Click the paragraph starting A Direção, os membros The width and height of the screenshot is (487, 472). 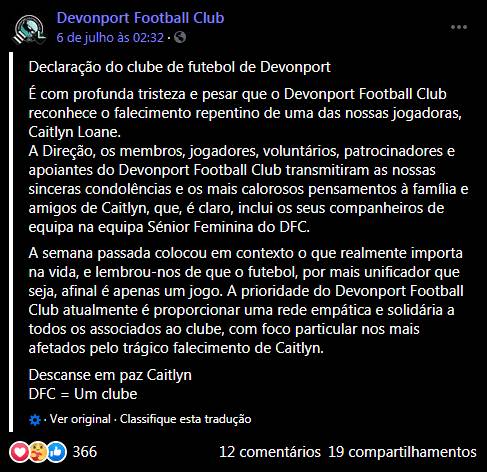point(248,189)
